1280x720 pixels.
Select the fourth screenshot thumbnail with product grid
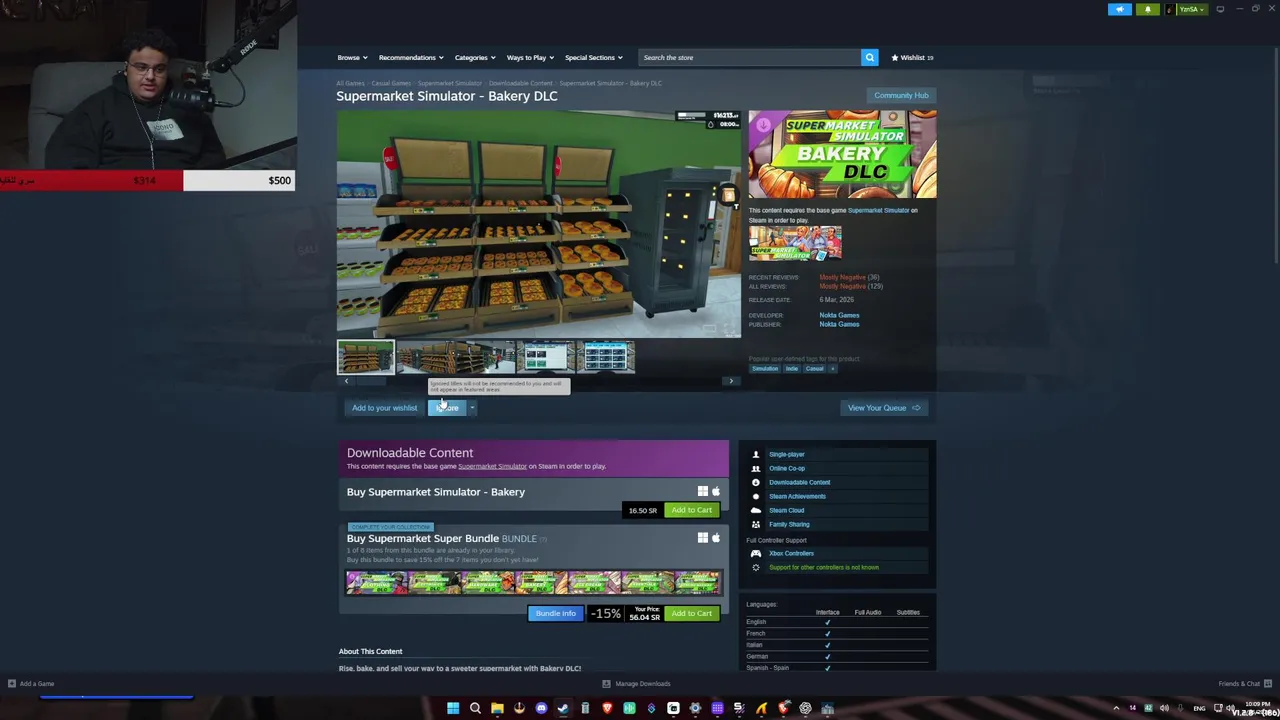(606, 357)
